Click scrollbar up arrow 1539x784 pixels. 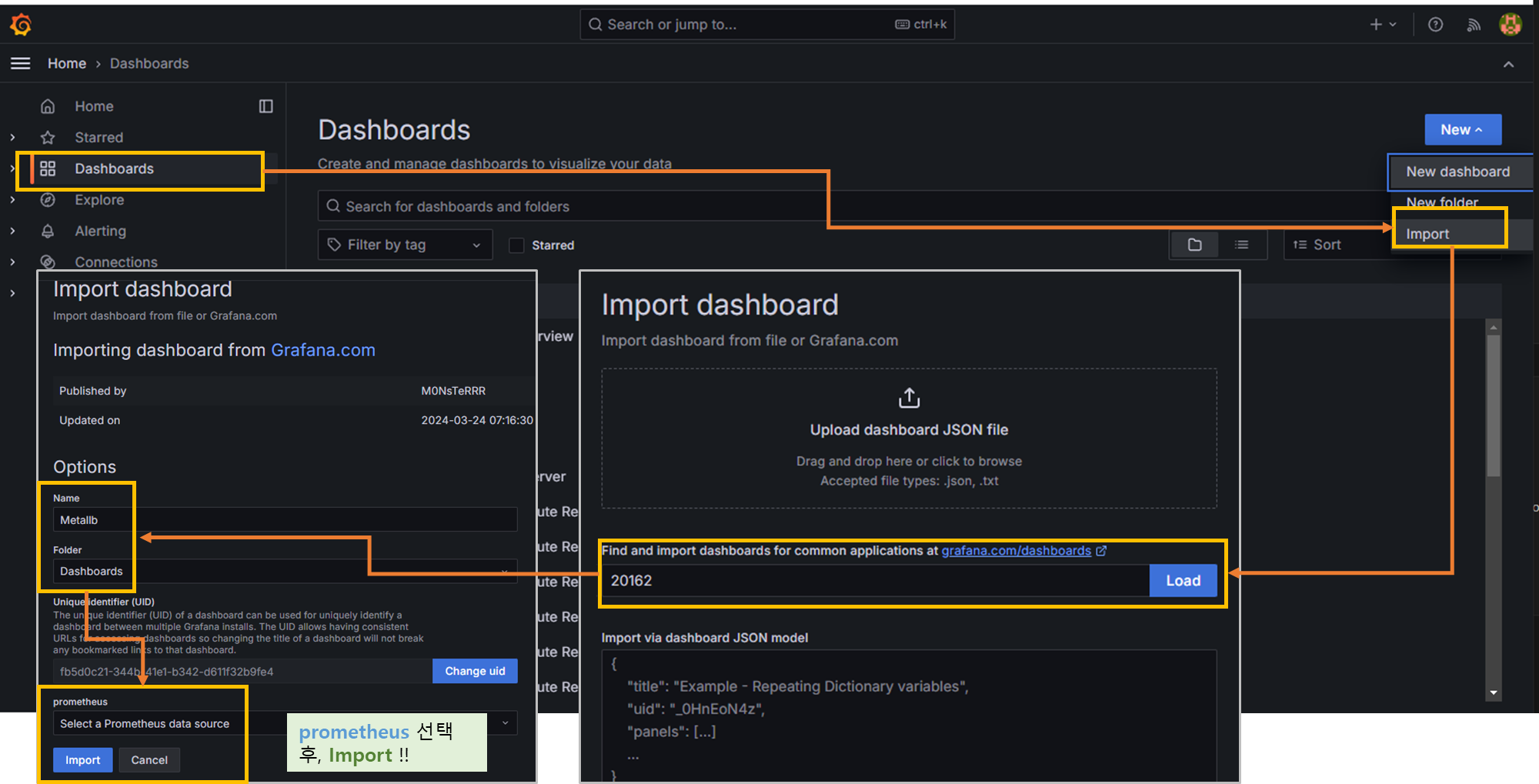1494,327
